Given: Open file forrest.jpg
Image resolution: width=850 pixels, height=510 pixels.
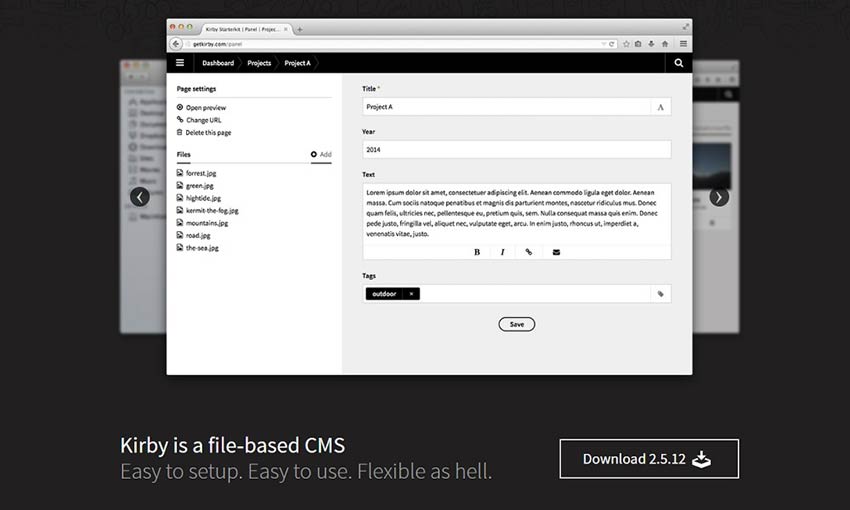Looking at the screenshot, I should (x=201, y=173).
